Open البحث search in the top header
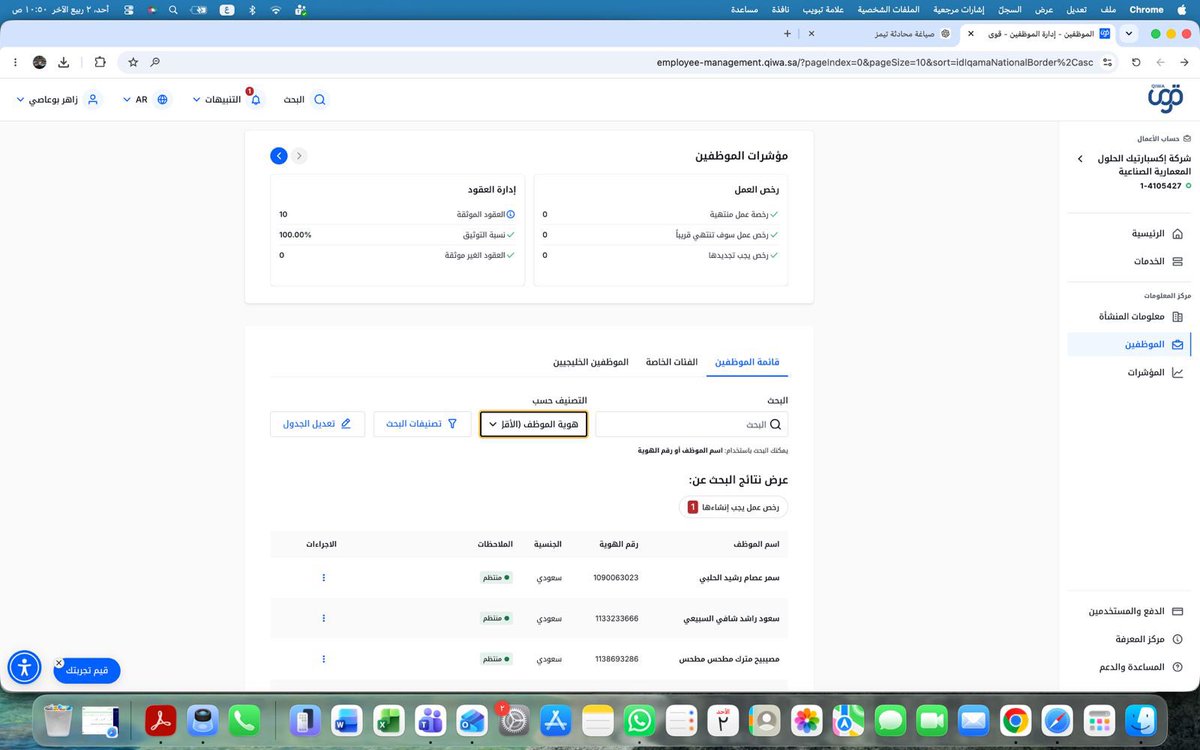The width and height of the screenshot is (1200, 750). click(305, 100)
